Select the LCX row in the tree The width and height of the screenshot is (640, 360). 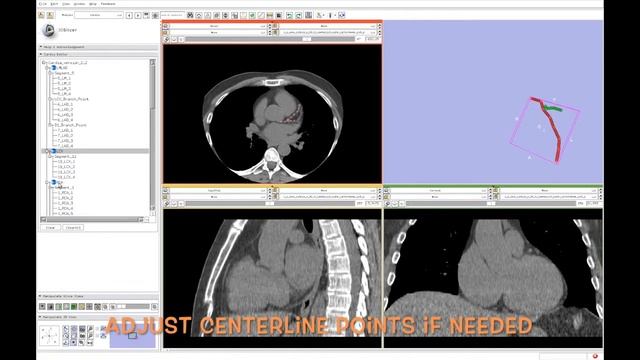click(x=96, y=151)
